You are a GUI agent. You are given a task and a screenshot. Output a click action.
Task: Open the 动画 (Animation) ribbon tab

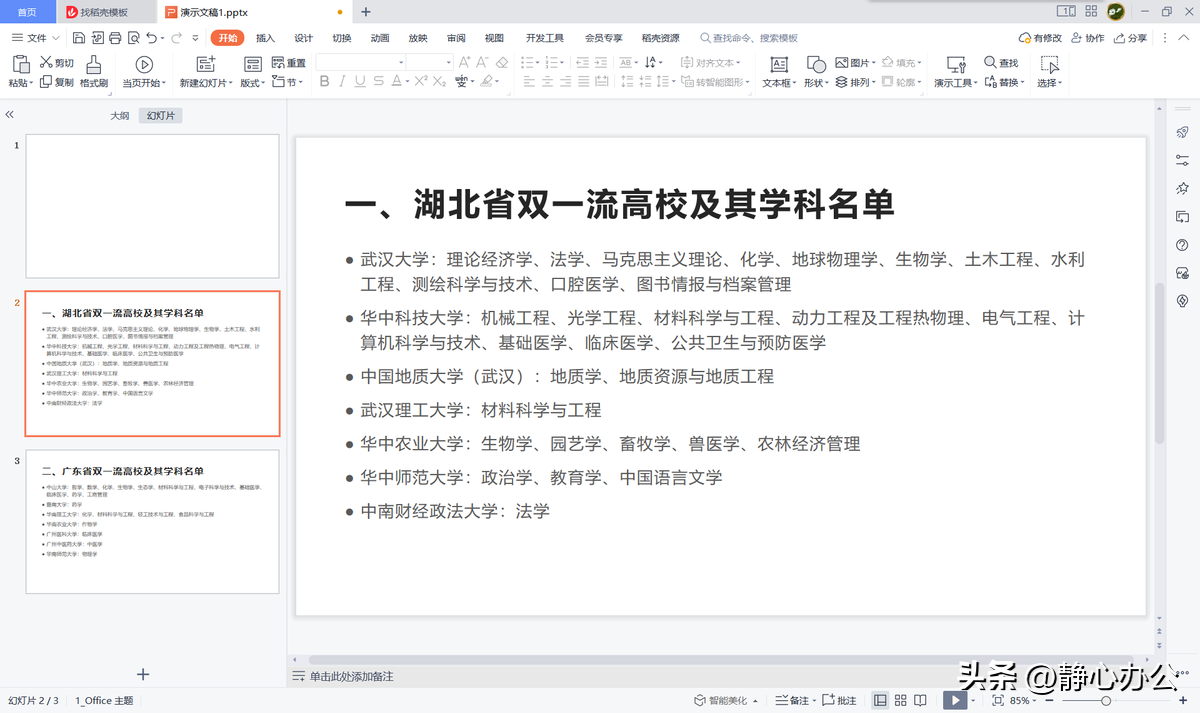tap(380, 38)
